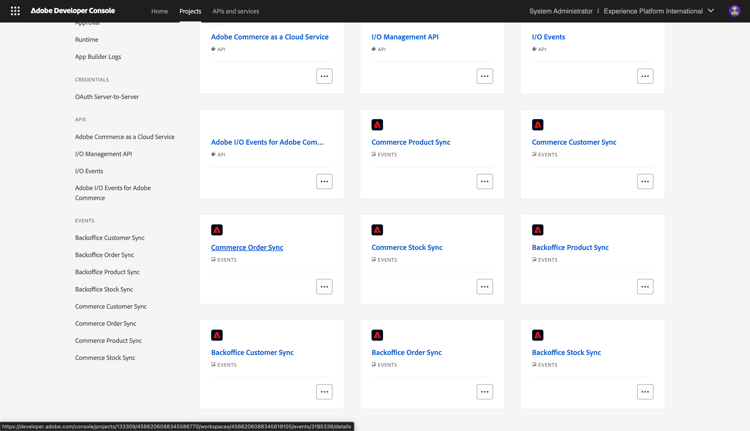750x431 pixels.
Task: Open the Backoffice Customer Sync card link
Action: (252, 353)
